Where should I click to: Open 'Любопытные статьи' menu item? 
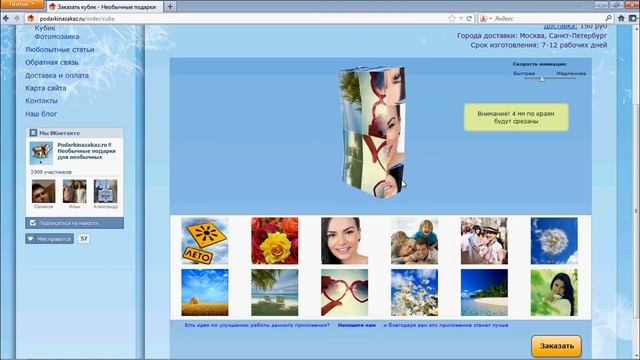(x=60, y=50)
